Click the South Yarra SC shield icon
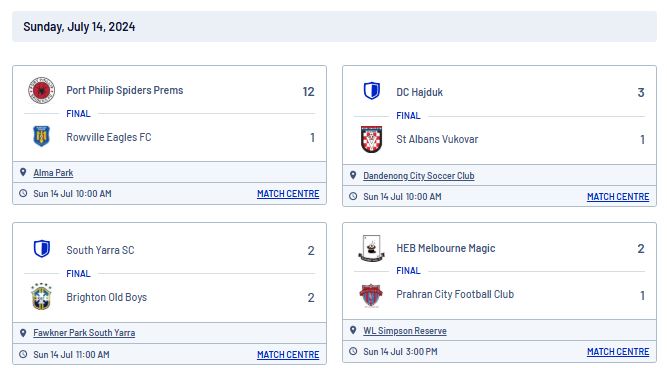The image size is (667, 368). pyautogui.click(x=42, y=249)
